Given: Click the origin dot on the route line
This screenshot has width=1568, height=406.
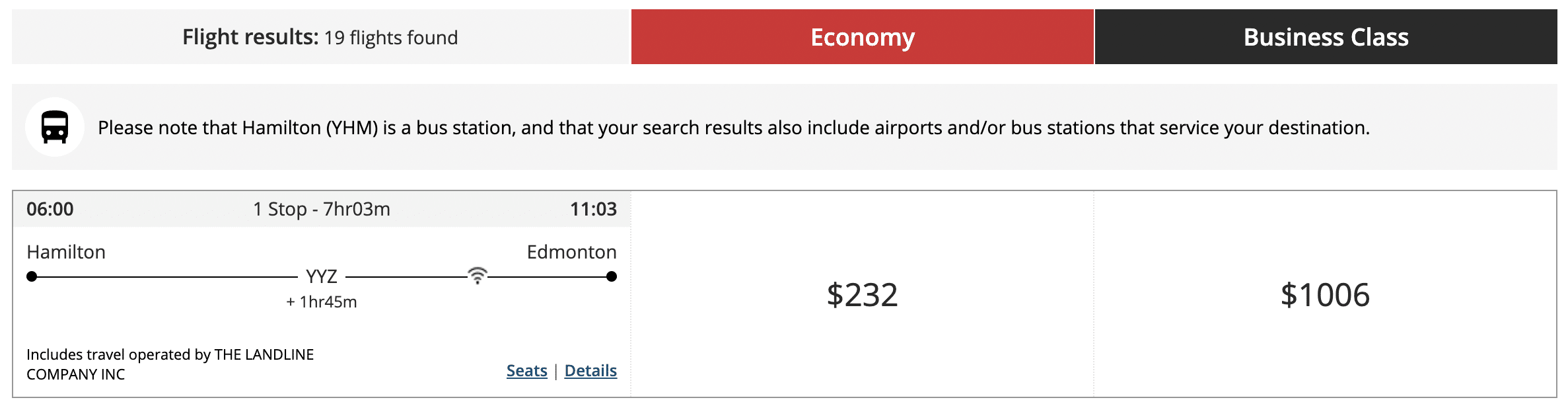Looking at the screenshot, I should coord(32,276).
